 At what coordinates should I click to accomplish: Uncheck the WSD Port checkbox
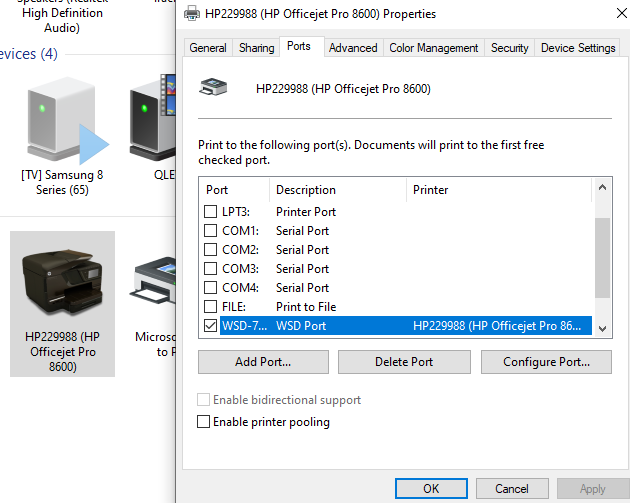pyautogui.click(x=211, y=325)
